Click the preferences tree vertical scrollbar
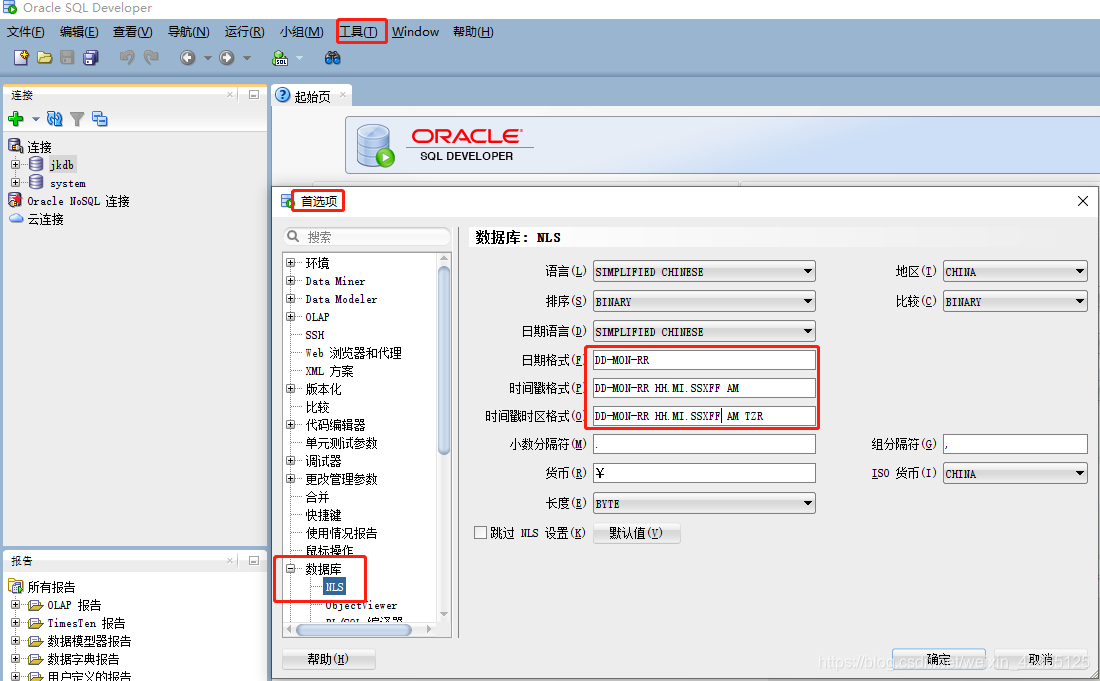1100x681 pixels. [x=443, y=361]
